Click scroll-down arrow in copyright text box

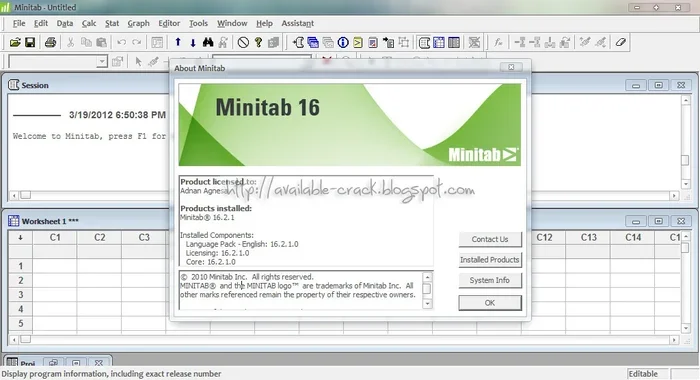[427, 304]
